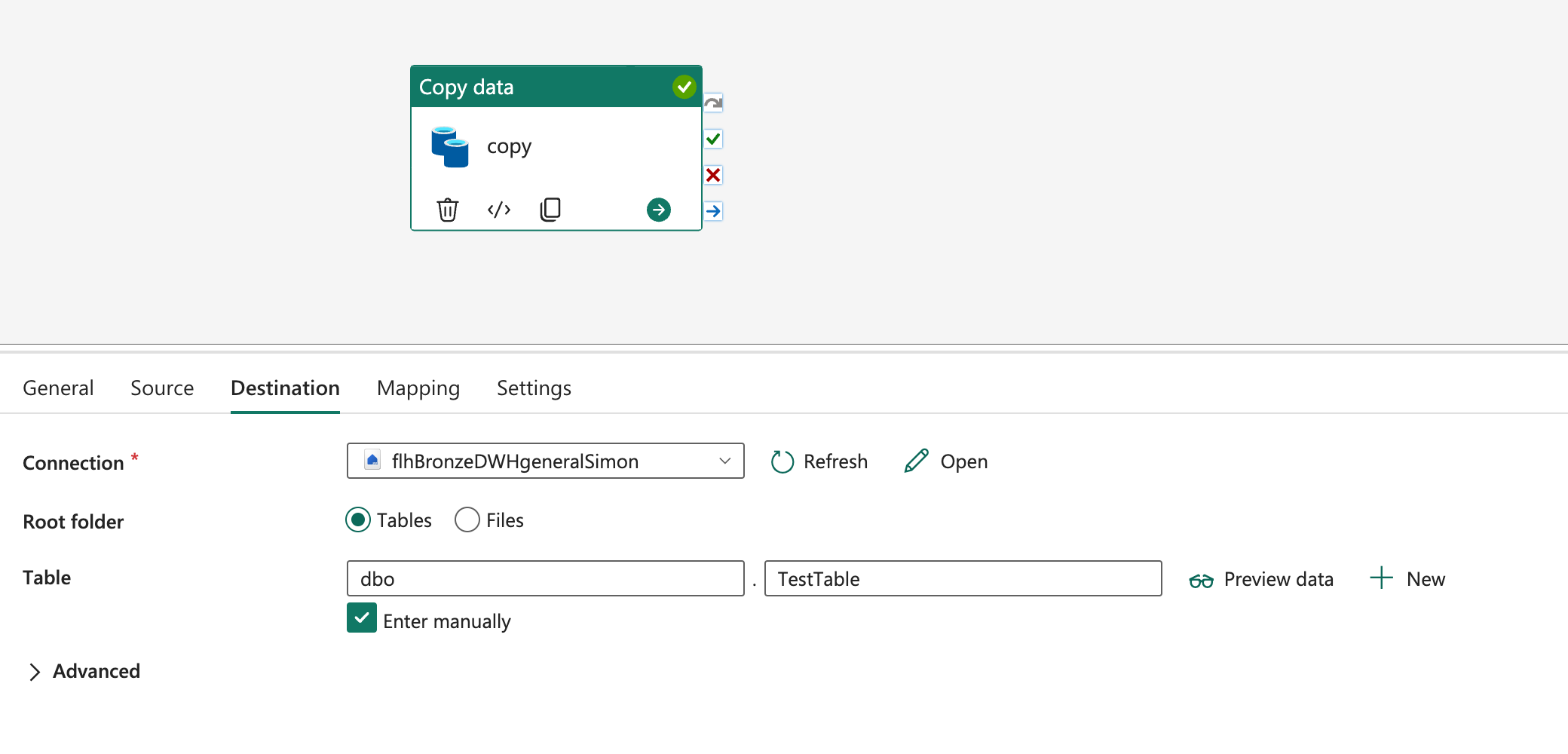This screenshot has height=754, width=1568.
Task: Click the Open pencil icon
Action: [917, 461]
